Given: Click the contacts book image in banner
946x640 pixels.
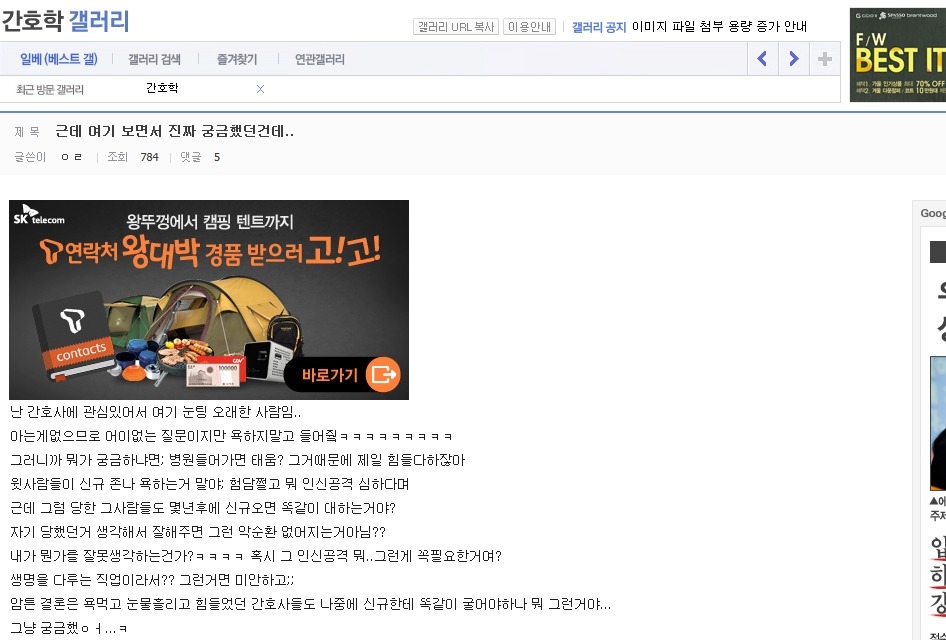Looking at the screenshot, I should [x=72, y=335].
